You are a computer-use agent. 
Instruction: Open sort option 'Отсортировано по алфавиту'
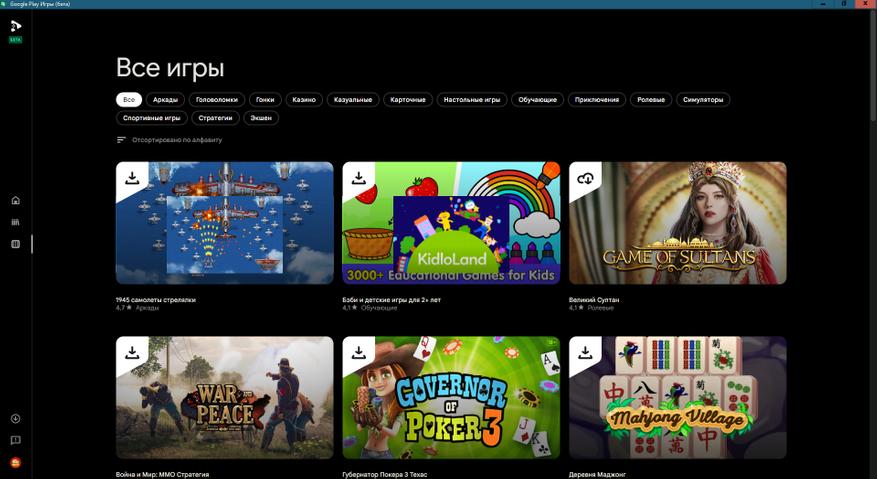(177, 140)
